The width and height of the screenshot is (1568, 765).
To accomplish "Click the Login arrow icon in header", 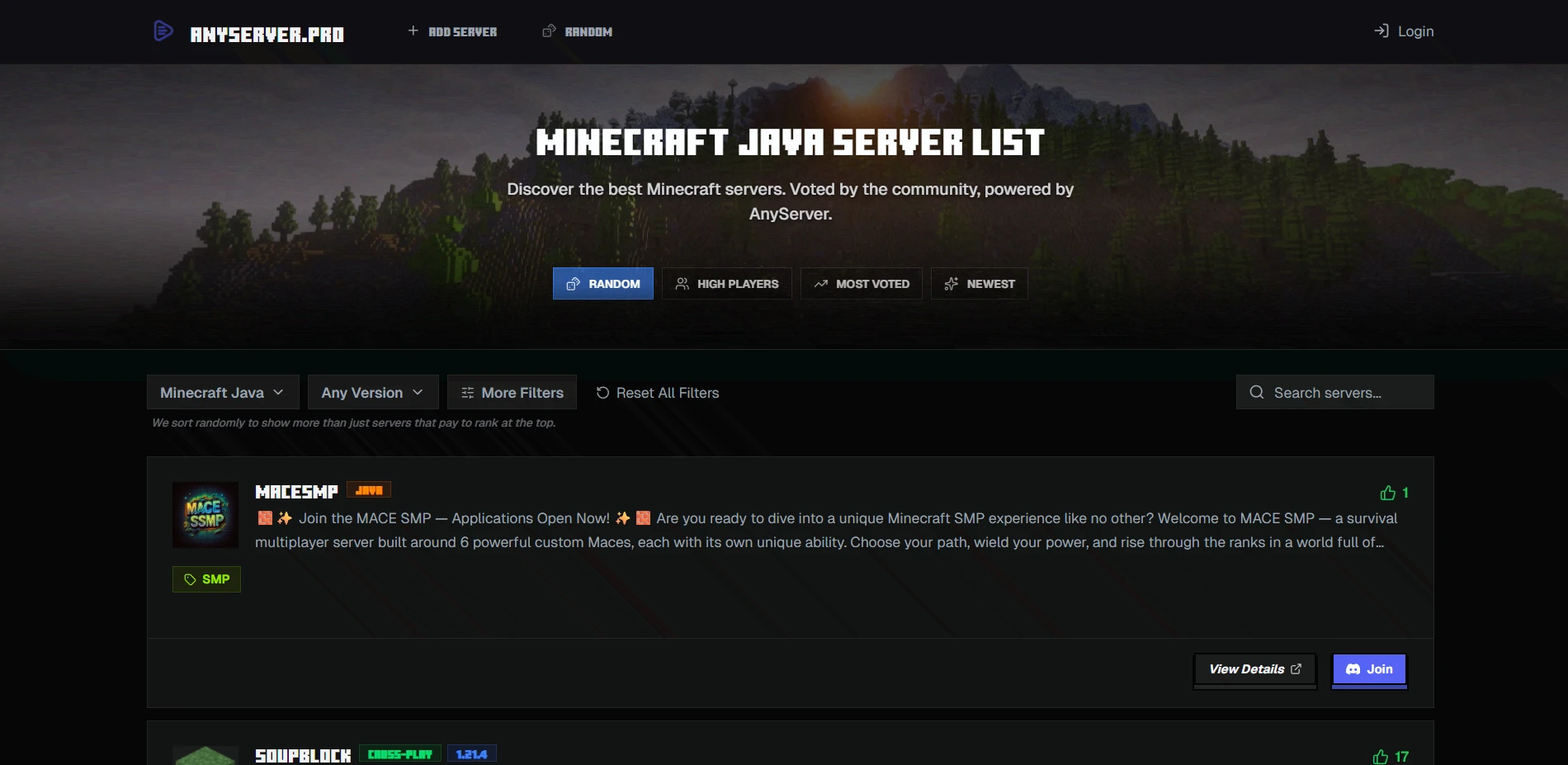I will [x=1381, y=31].
